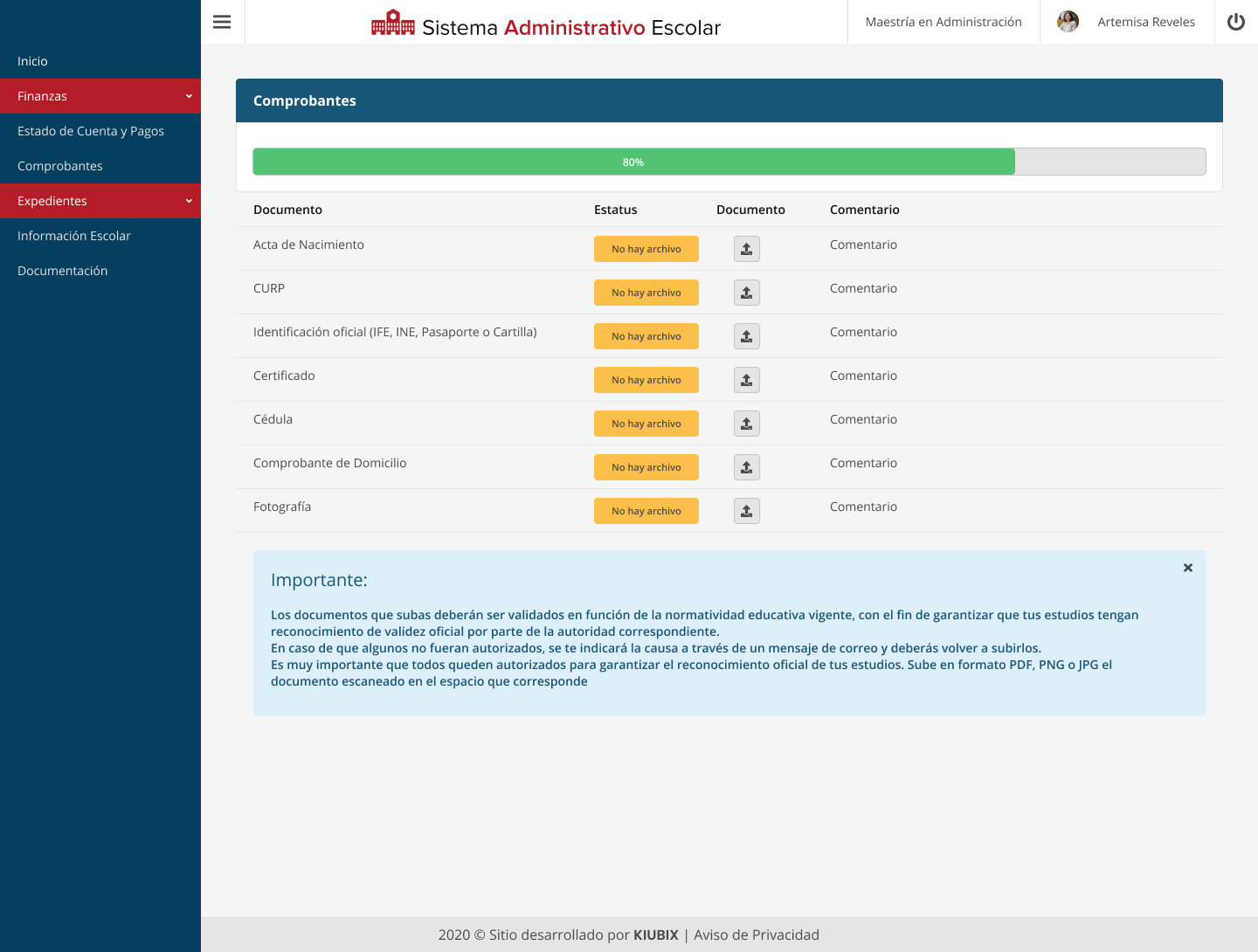Go to Inicio in sidebar

point(33,61)
